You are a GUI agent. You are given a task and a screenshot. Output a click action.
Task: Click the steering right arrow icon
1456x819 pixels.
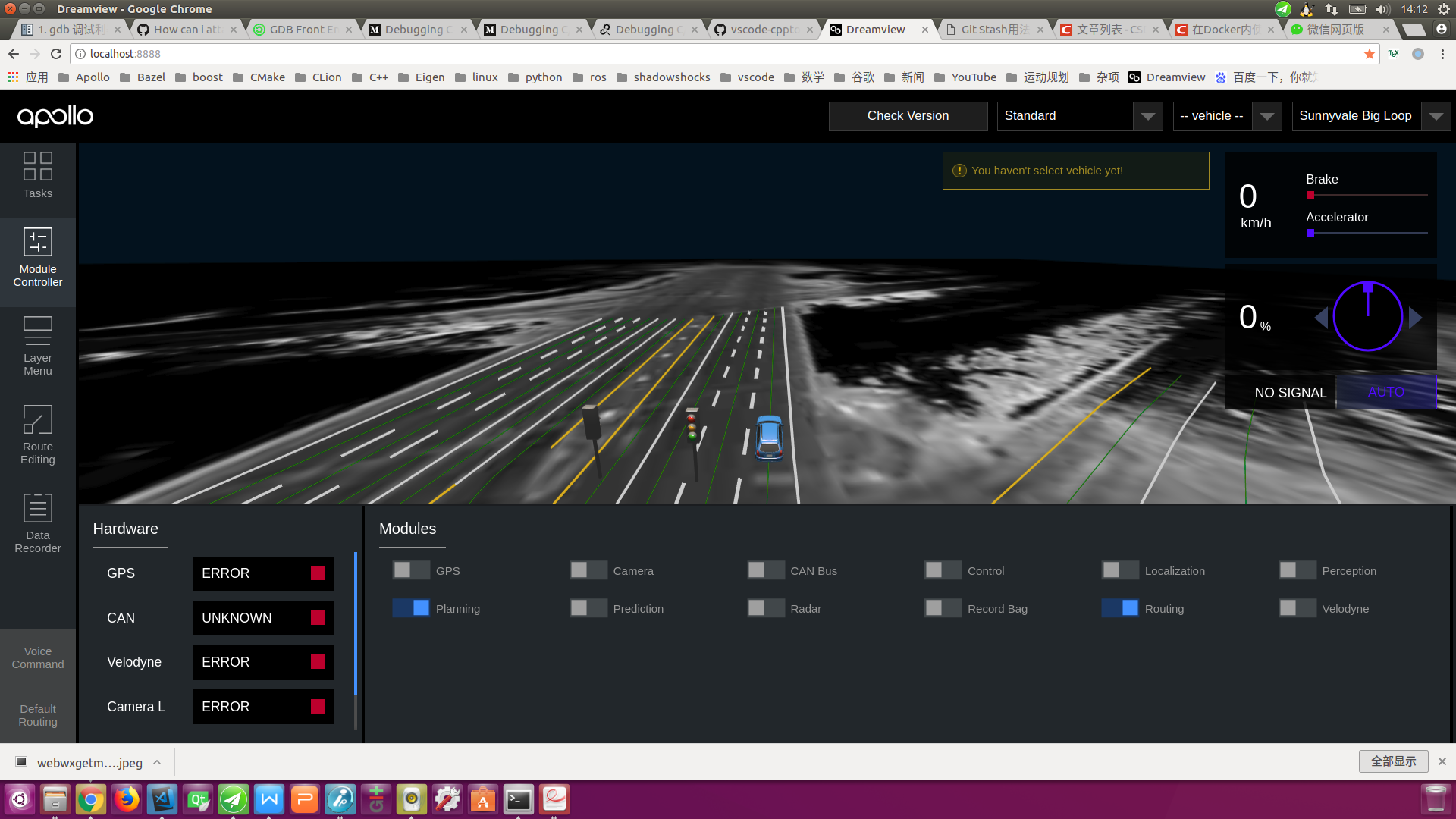click(x=1415, y=317)
